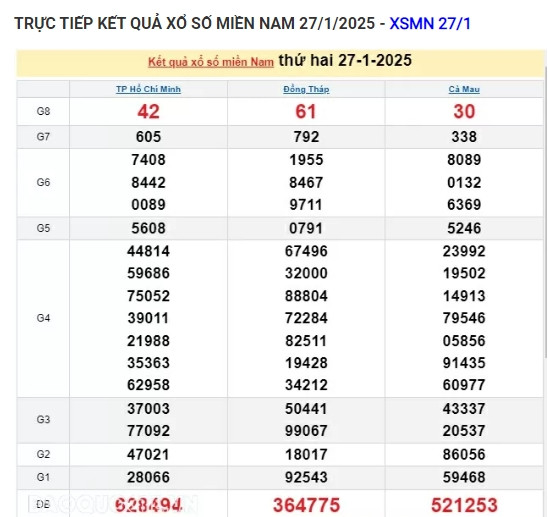Select G4 number 19428

[306, 363]
